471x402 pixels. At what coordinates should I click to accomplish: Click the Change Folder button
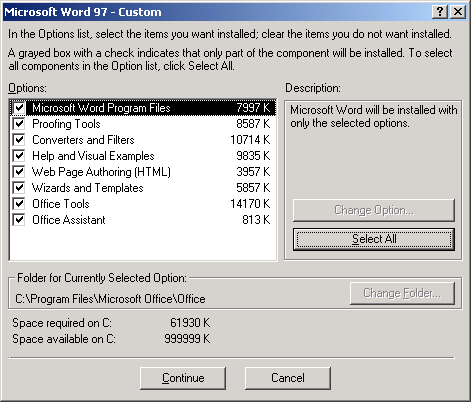[x=402, y=293]
